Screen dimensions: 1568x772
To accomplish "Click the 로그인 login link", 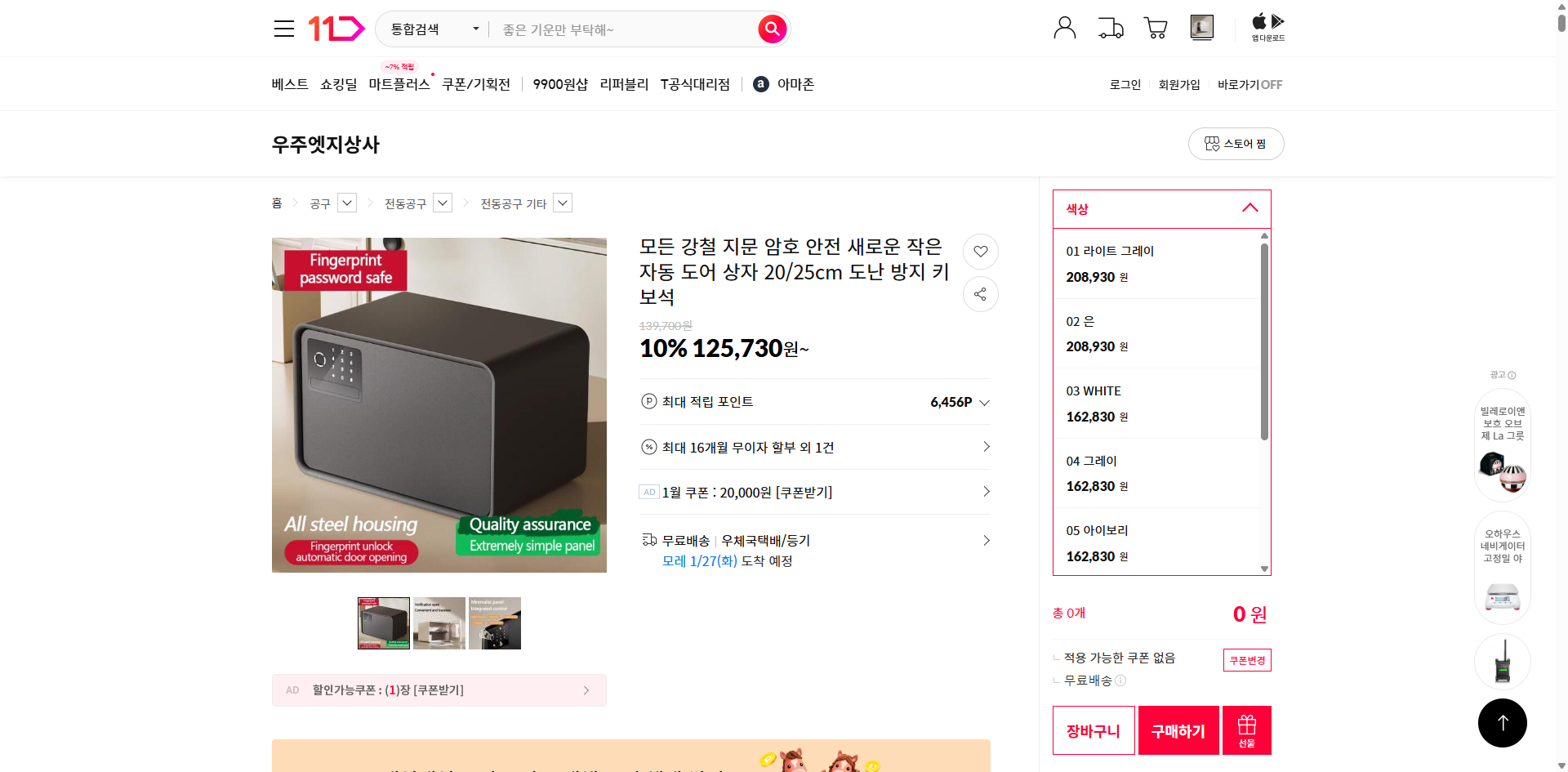I will [x=1125, y=84].
